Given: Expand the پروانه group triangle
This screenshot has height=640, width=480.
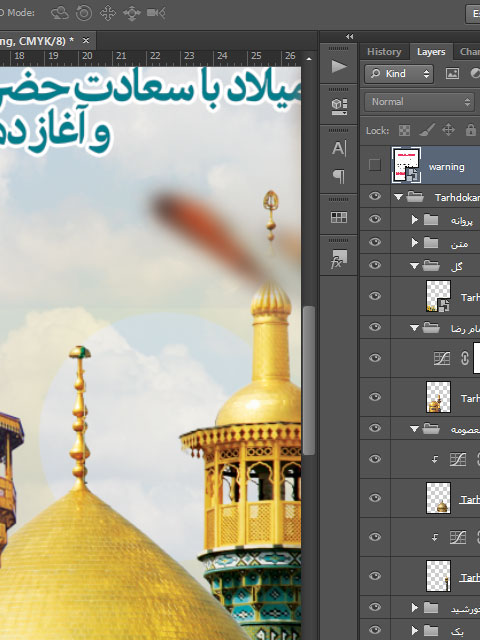Looking at the screenshot, I should click(415, 220).
